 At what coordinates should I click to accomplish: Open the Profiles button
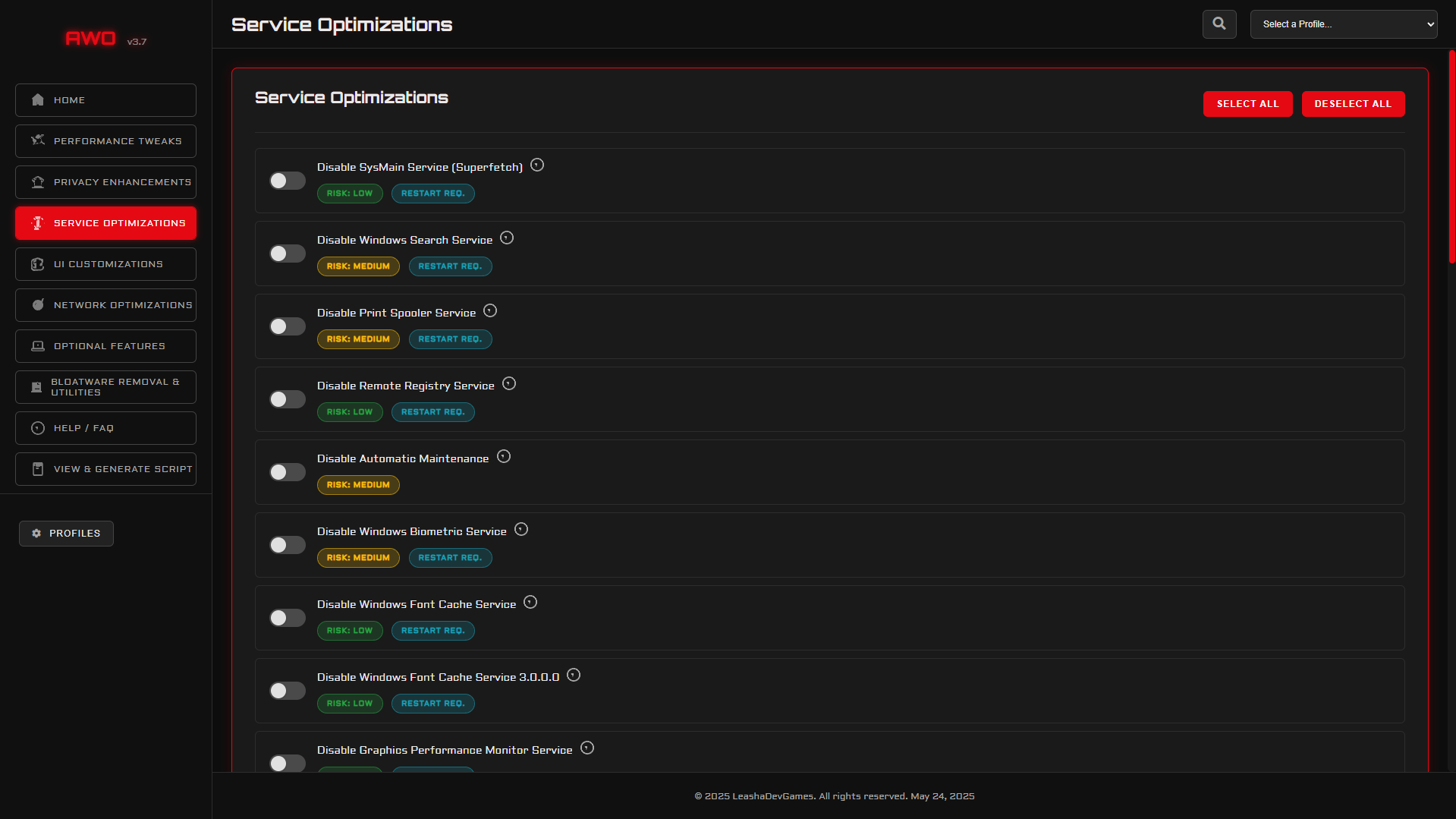tap(66, 534)
